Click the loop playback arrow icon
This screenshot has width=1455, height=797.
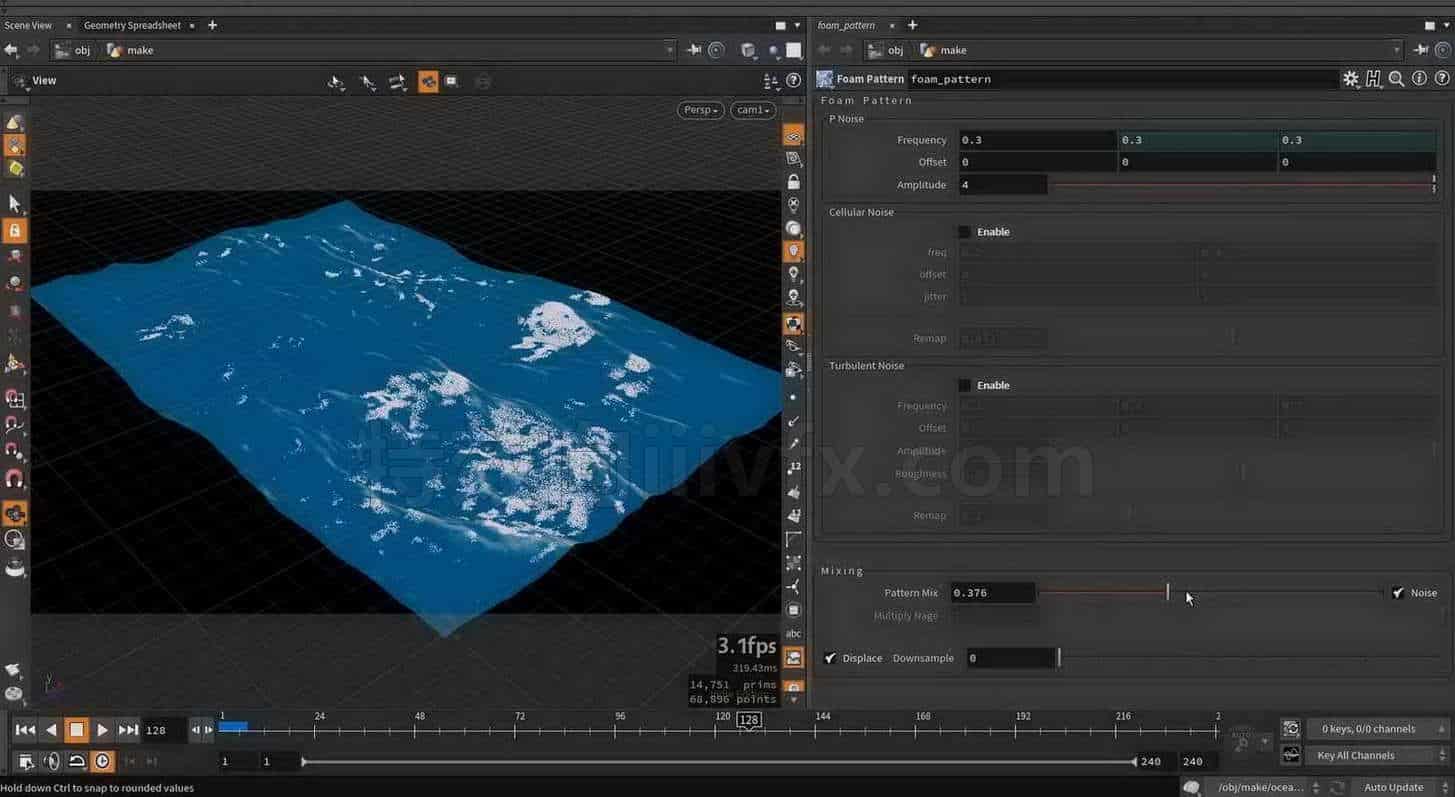pyautogui.click(x=77, y=761)
